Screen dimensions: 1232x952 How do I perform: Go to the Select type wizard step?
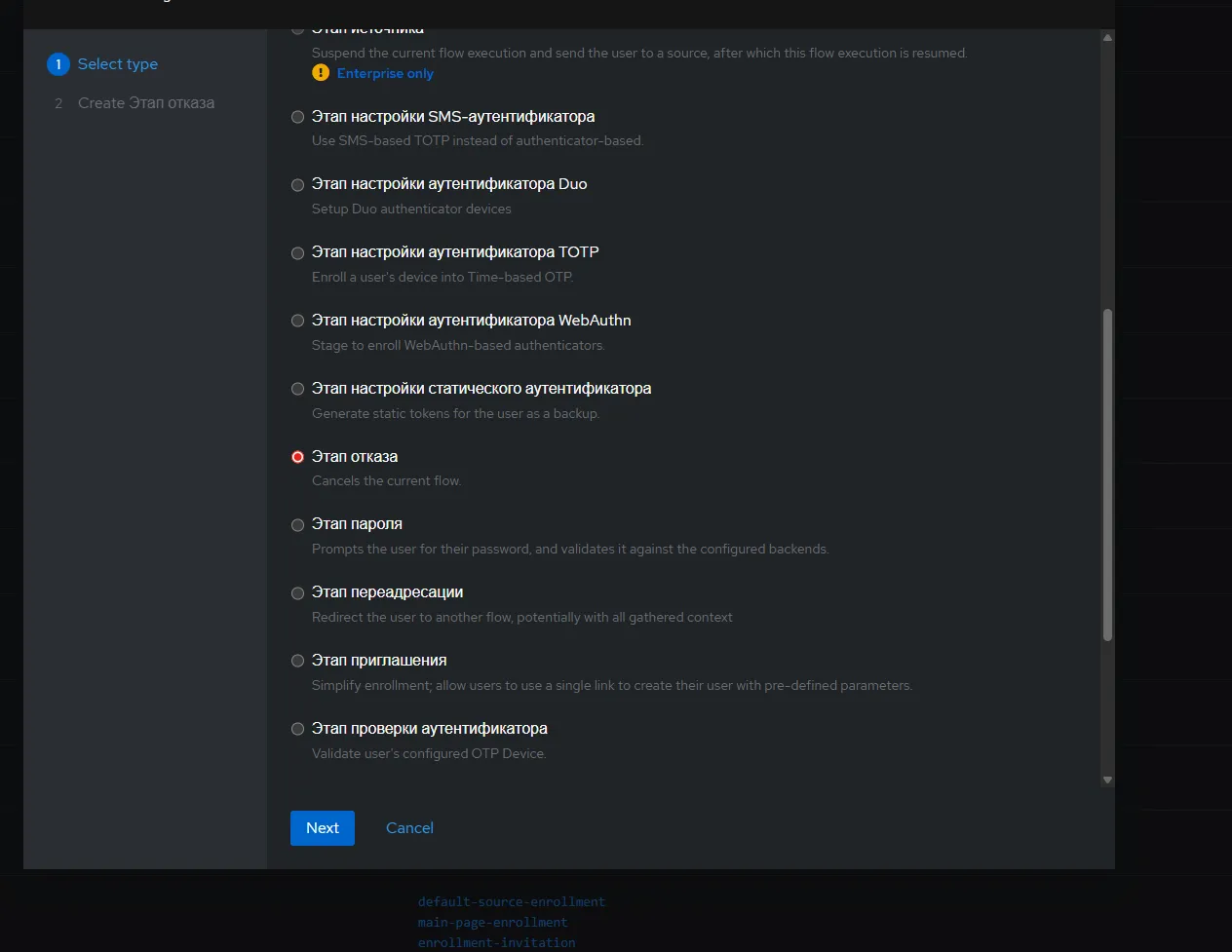[x=117, y=64]
